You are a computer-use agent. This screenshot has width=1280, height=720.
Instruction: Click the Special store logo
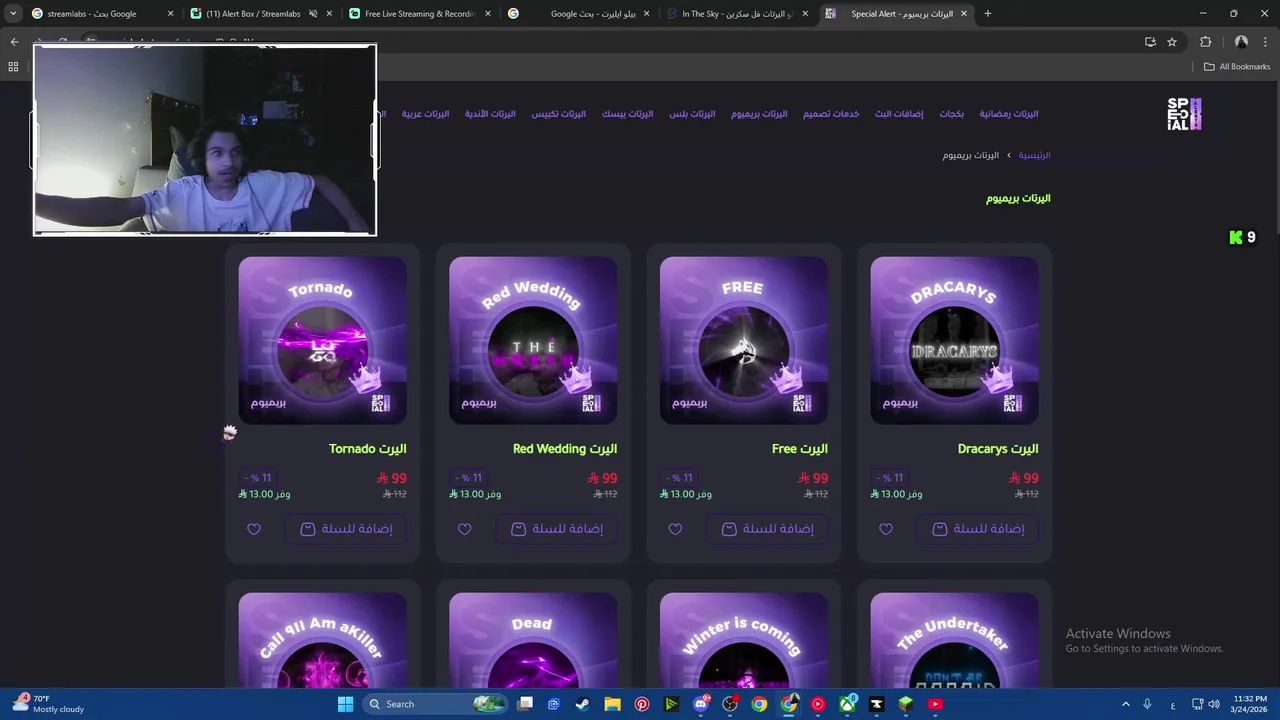click(1184, 114)
